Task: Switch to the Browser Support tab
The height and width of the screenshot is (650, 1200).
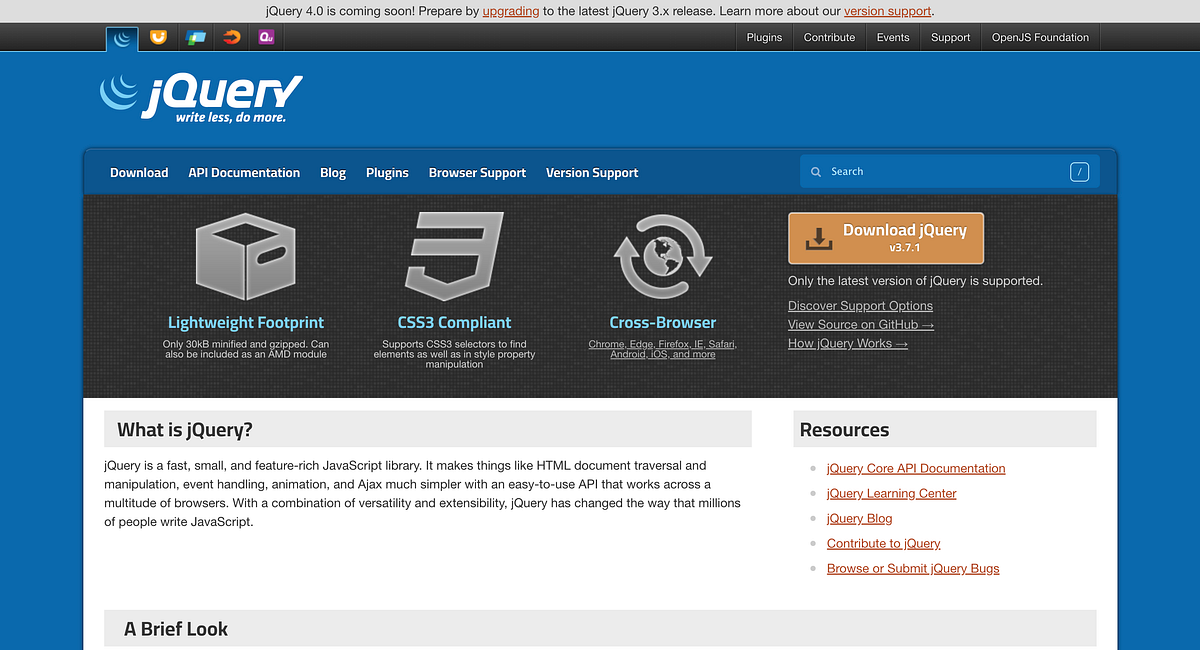Action: coord(477,172)
